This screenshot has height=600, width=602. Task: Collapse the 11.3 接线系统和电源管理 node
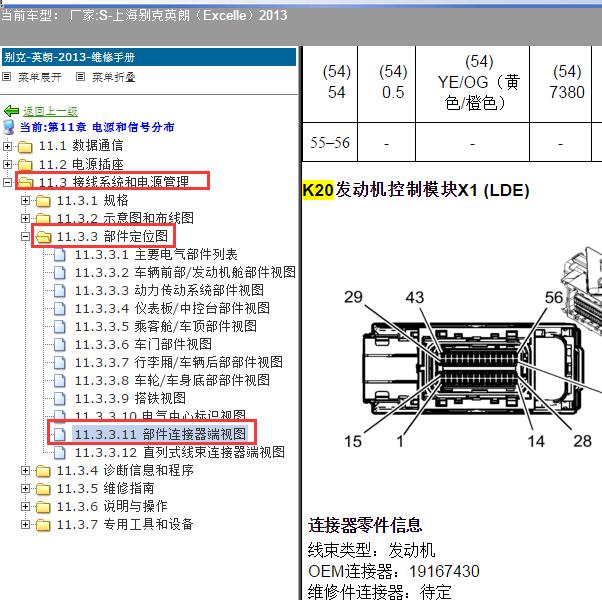[x=7, y=182]
